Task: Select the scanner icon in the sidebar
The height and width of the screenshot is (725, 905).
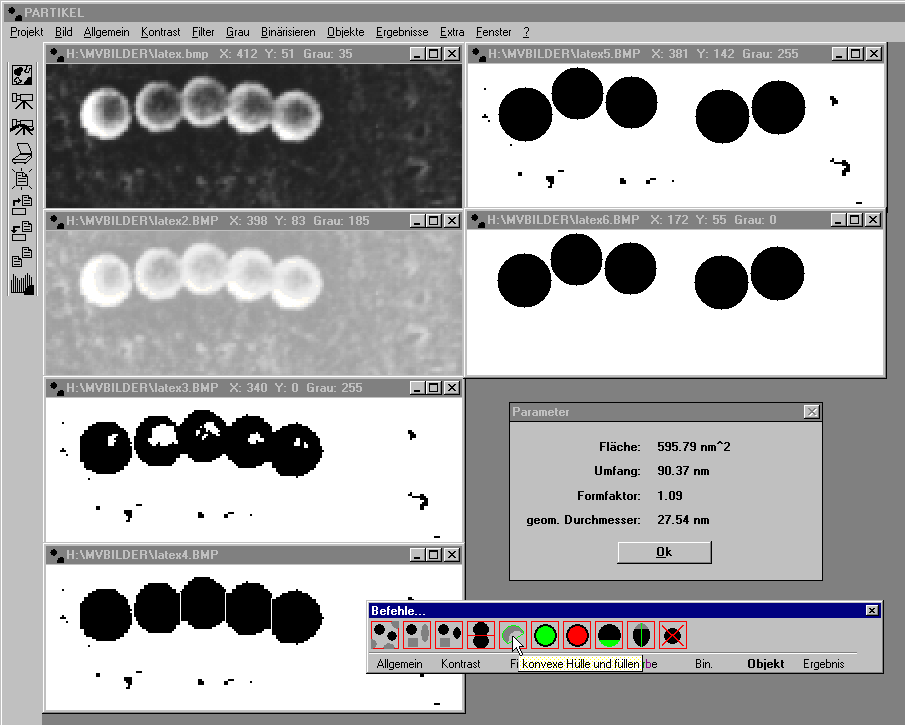Action: tap(22, 153)
